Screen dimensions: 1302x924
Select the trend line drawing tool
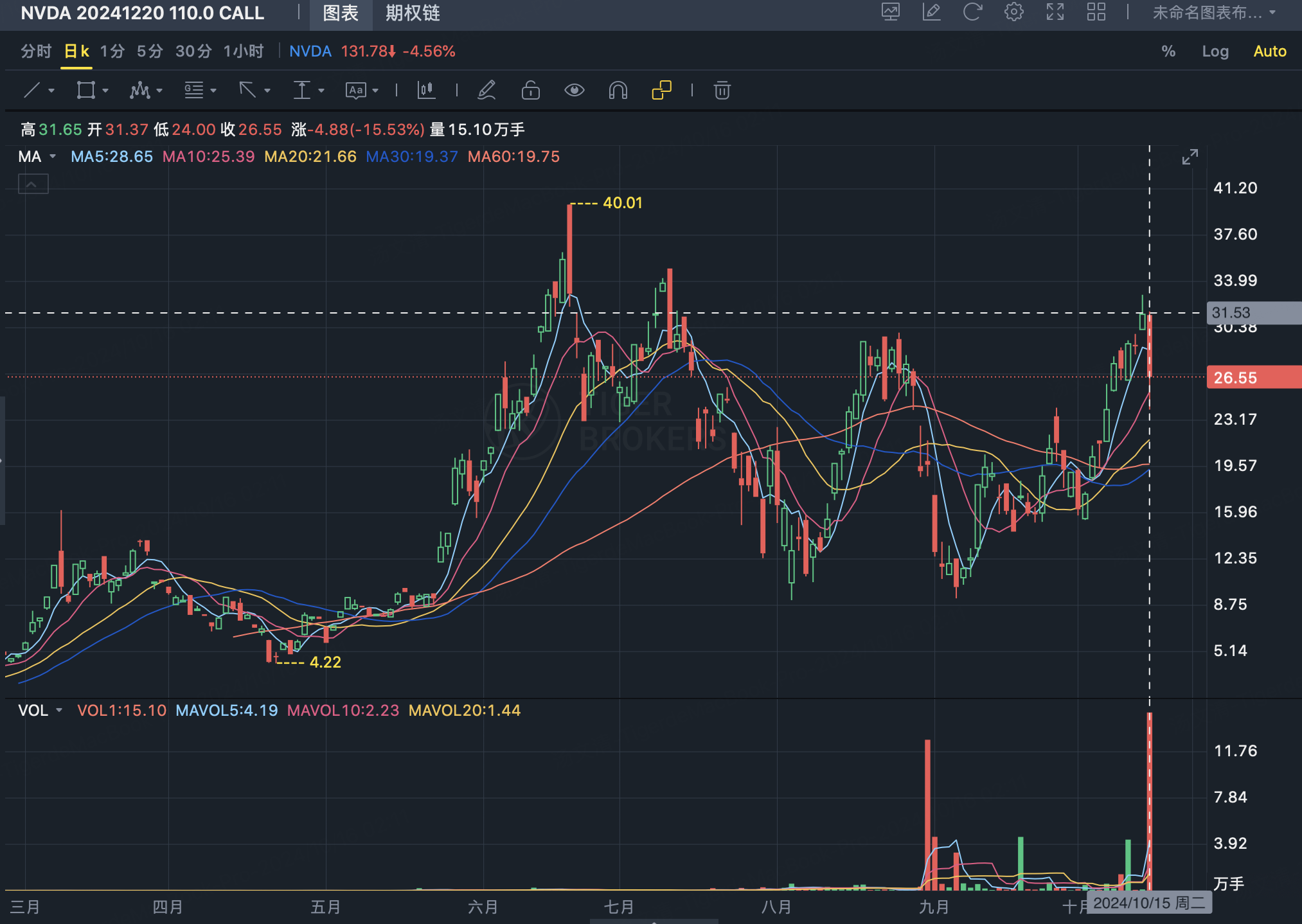point(32,90)
